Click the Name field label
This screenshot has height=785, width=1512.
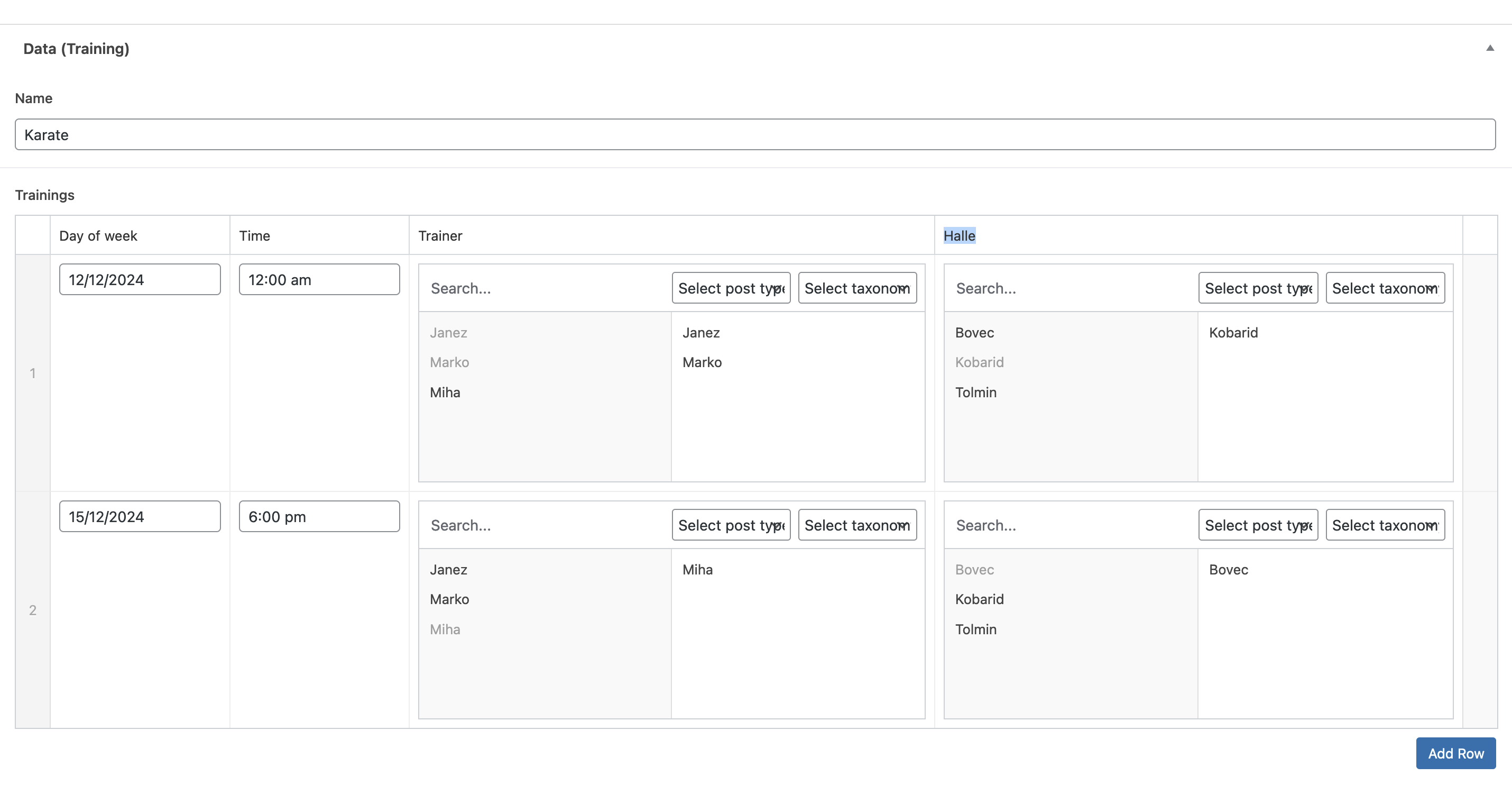point(33,98)
